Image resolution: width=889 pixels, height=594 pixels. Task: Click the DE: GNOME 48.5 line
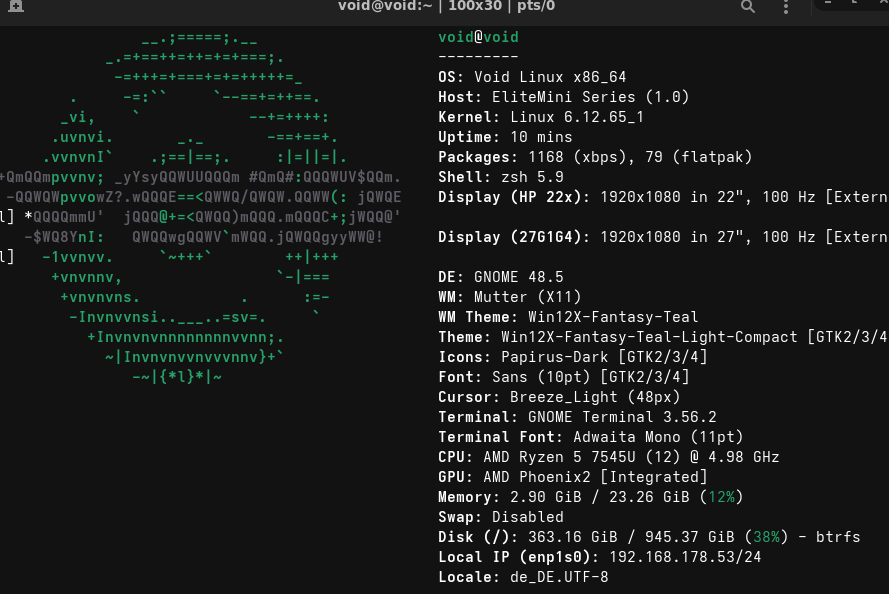(x=501, y=277)
